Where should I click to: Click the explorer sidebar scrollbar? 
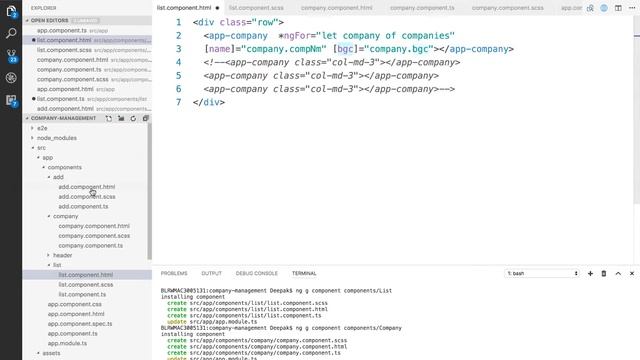pyautogui.click(x=150, y=191)
